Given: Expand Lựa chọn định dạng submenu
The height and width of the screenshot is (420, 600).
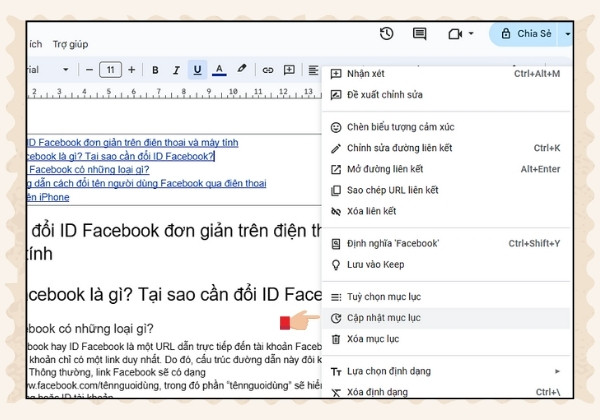Looking at the screenshot, I should click(445, 371).
